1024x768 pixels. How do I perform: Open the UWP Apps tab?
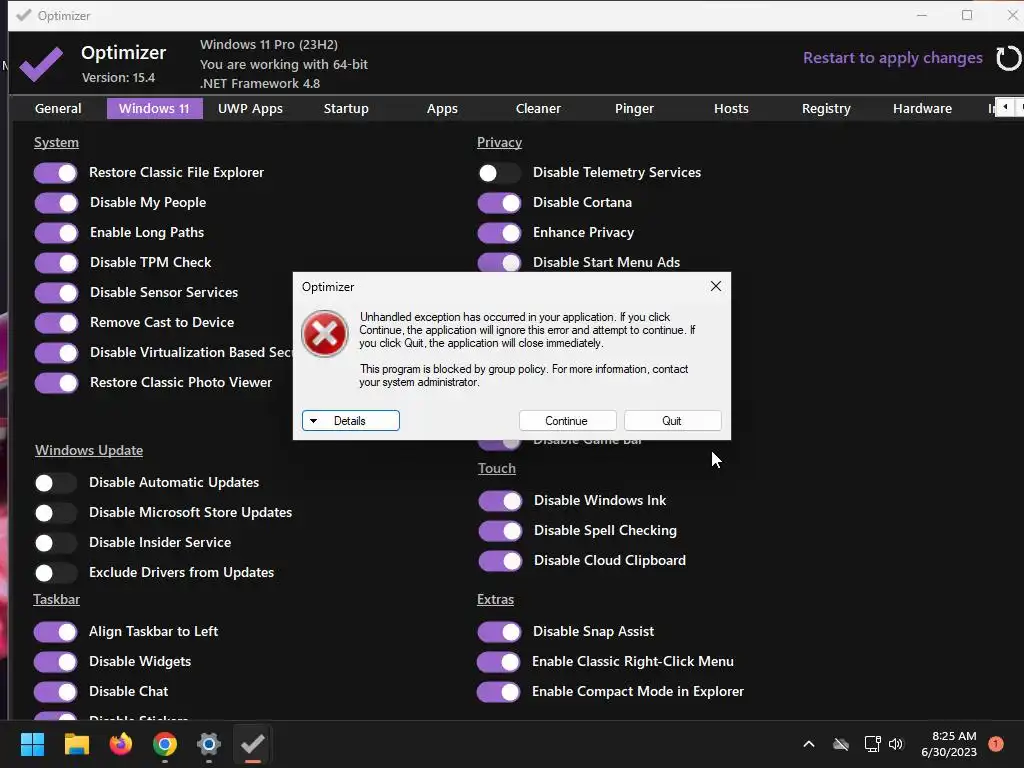coord(250,108)
